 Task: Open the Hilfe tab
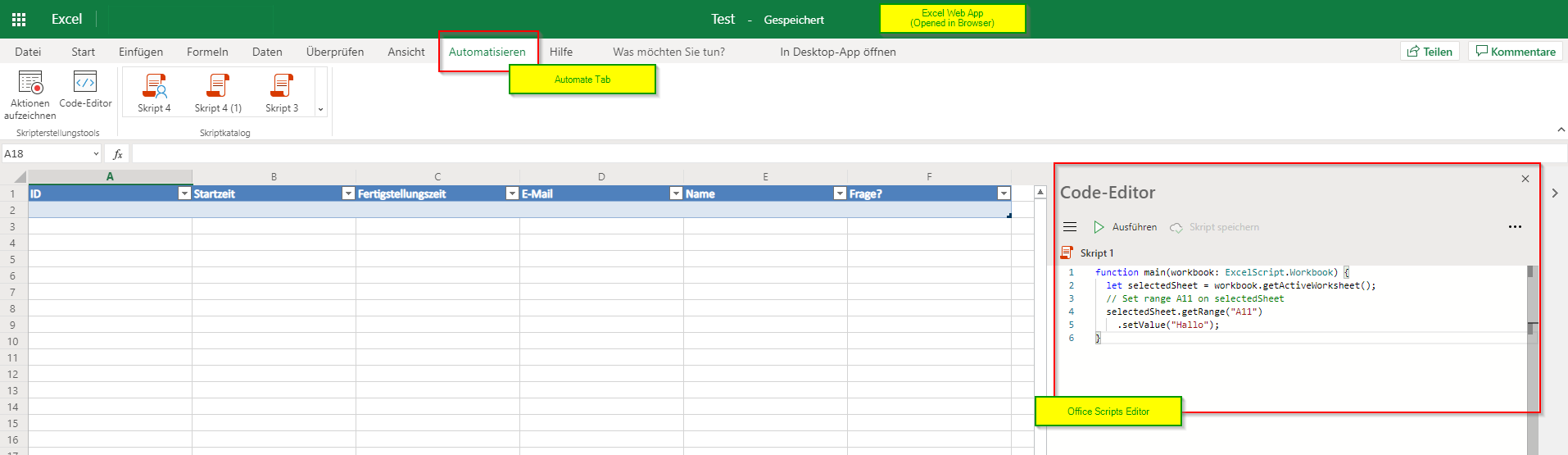pos(561,52)
